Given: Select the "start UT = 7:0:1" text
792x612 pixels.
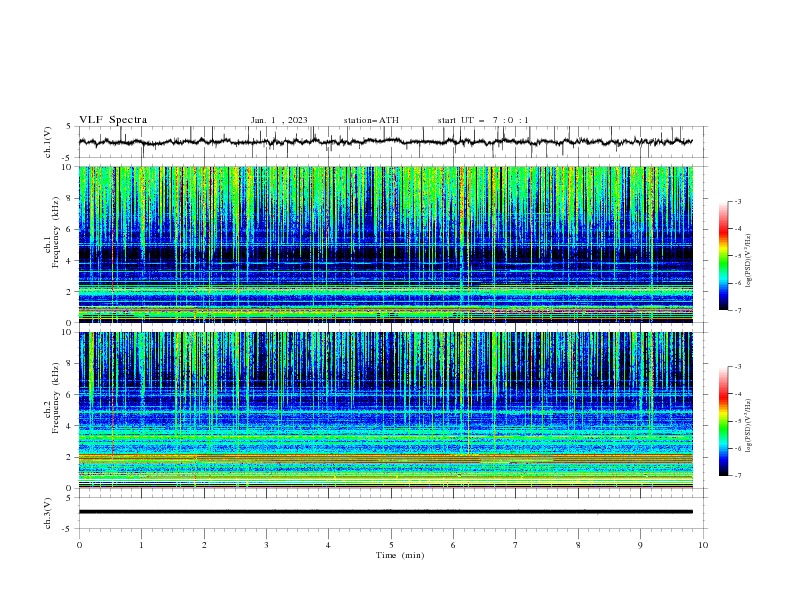Looking at the screenshot, I should tap(483, 120).
